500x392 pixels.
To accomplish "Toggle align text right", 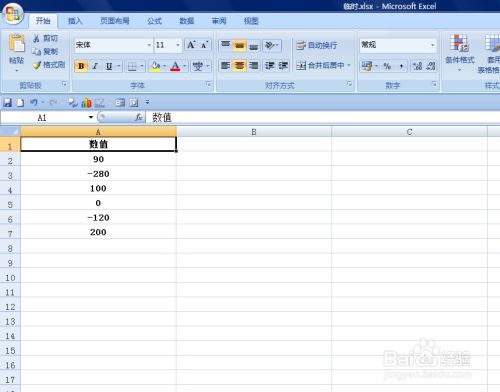I will pyautogui.click(x=254, y=65).
